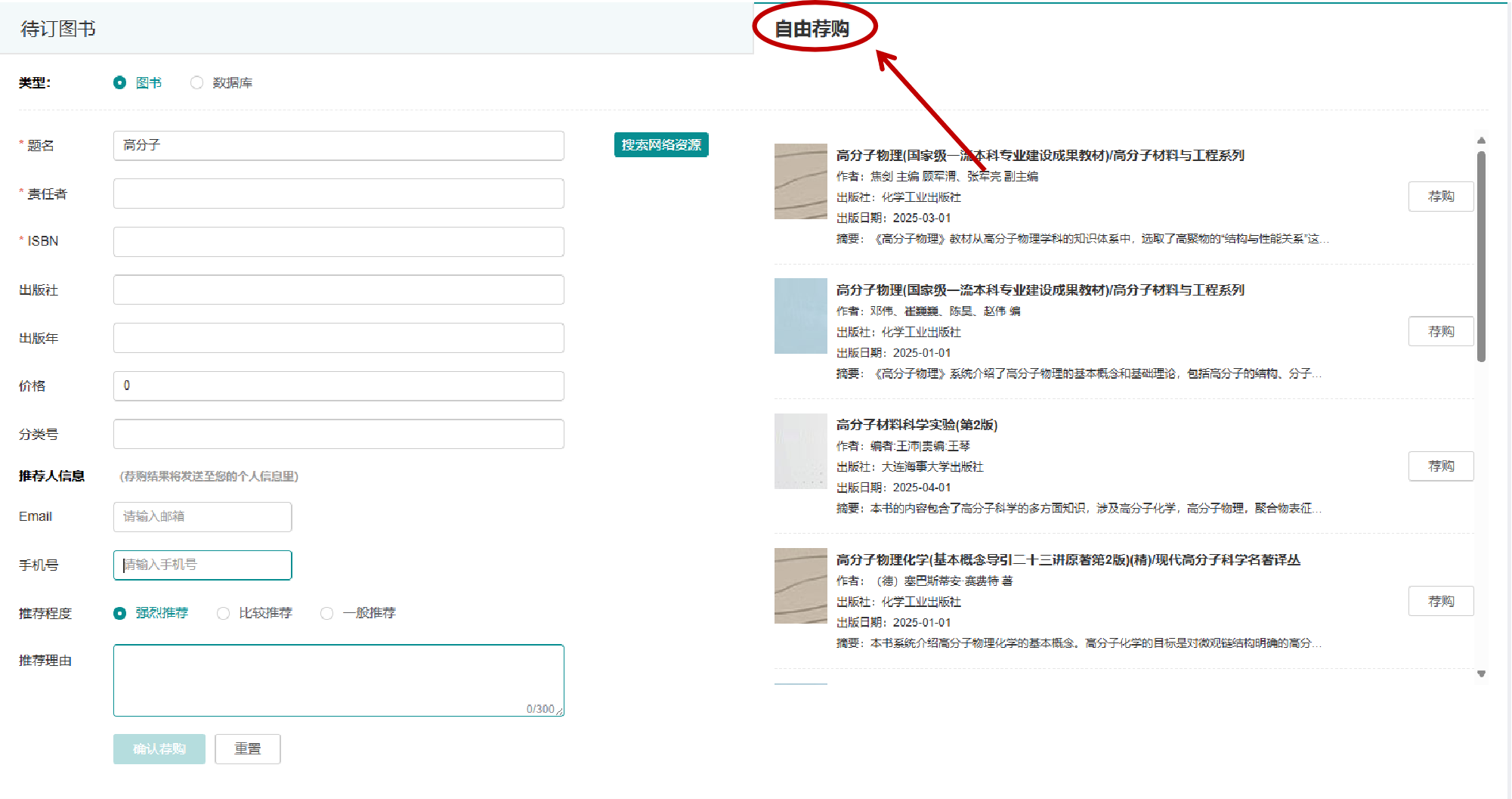
Task: Select the 图书 type radio button
Action: pos(120,82)
